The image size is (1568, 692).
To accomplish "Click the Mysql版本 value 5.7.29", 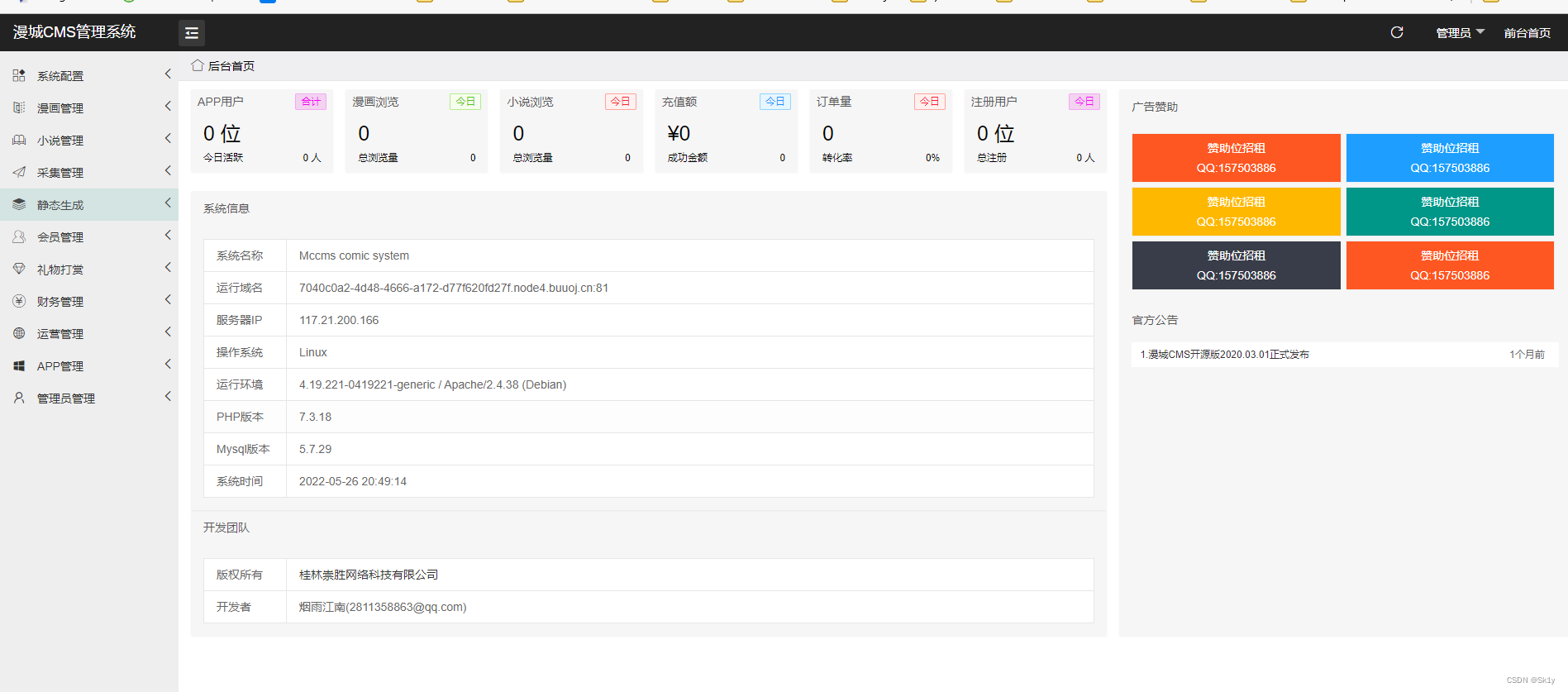I will click(x=315, y=449).
